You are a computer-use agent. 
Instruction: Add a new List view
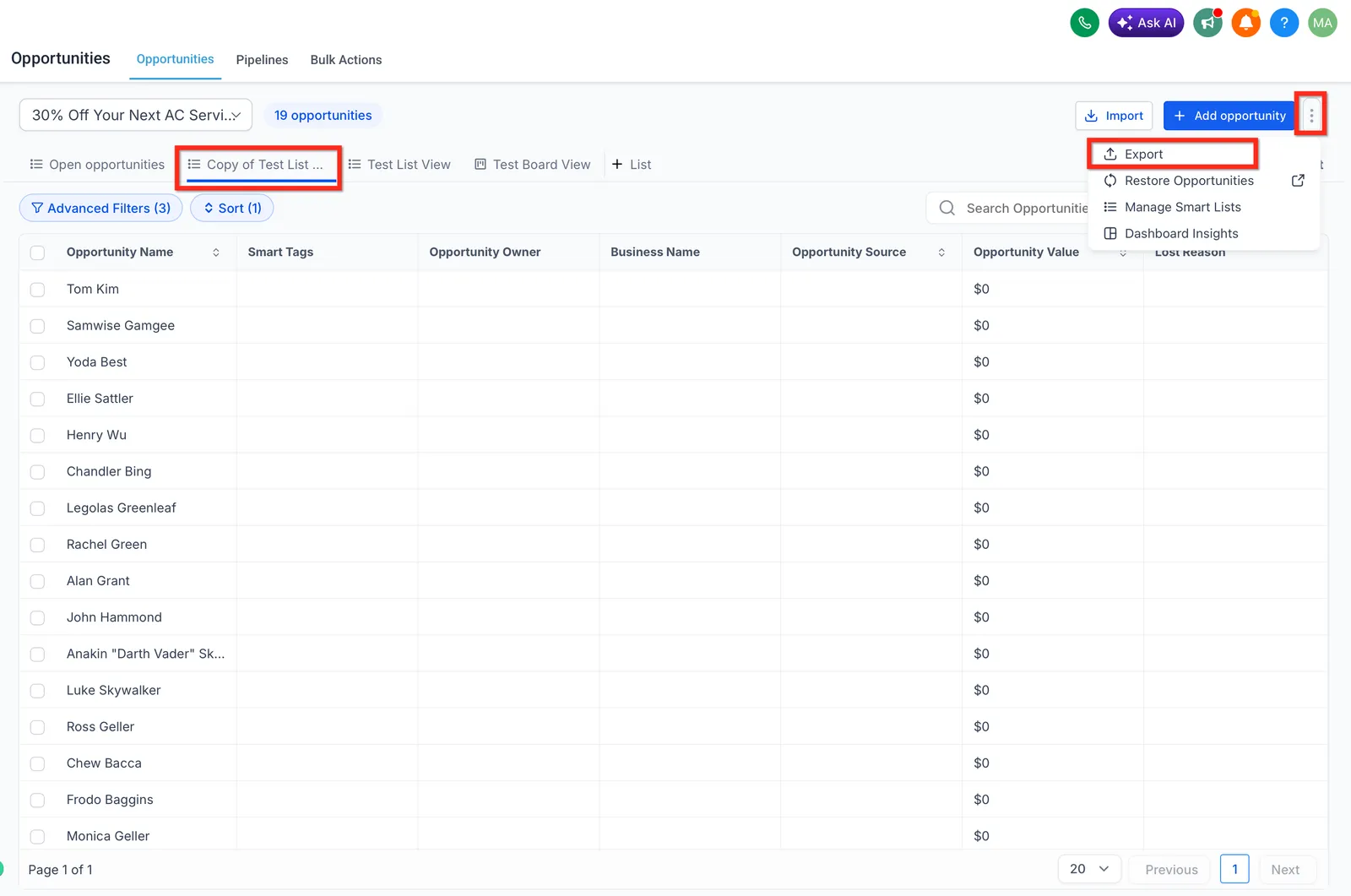[632, 165]
